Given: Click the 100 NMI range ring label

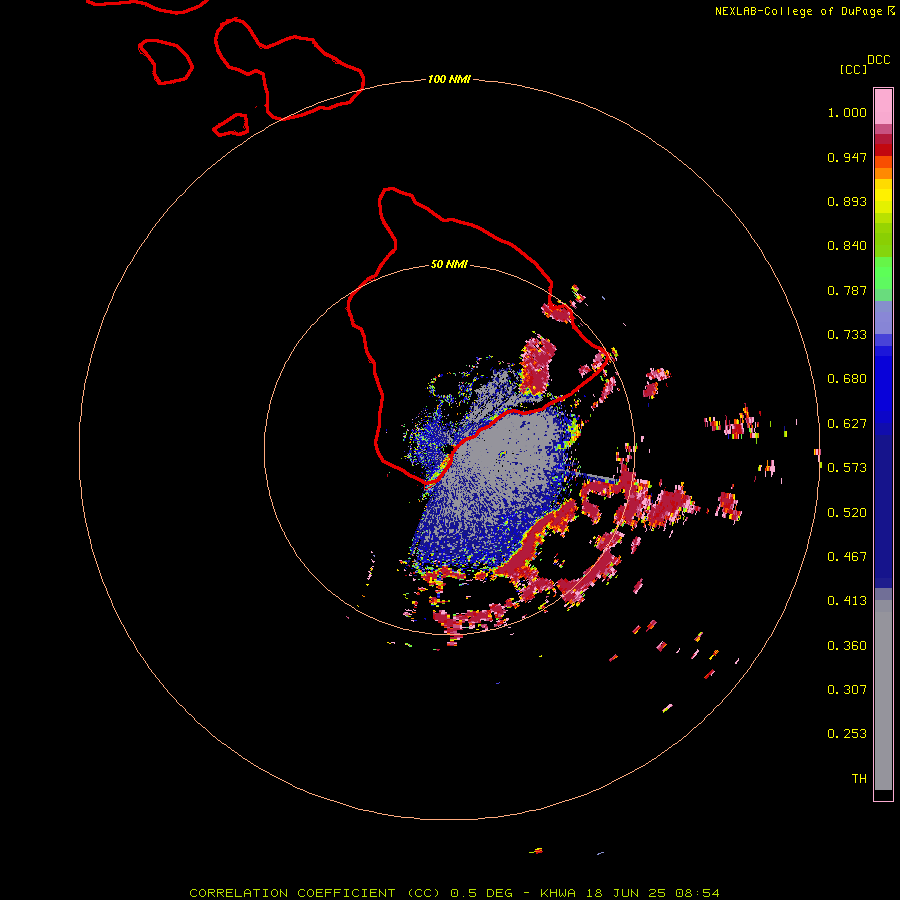Looking at the screenshot, I should [449, 79].
